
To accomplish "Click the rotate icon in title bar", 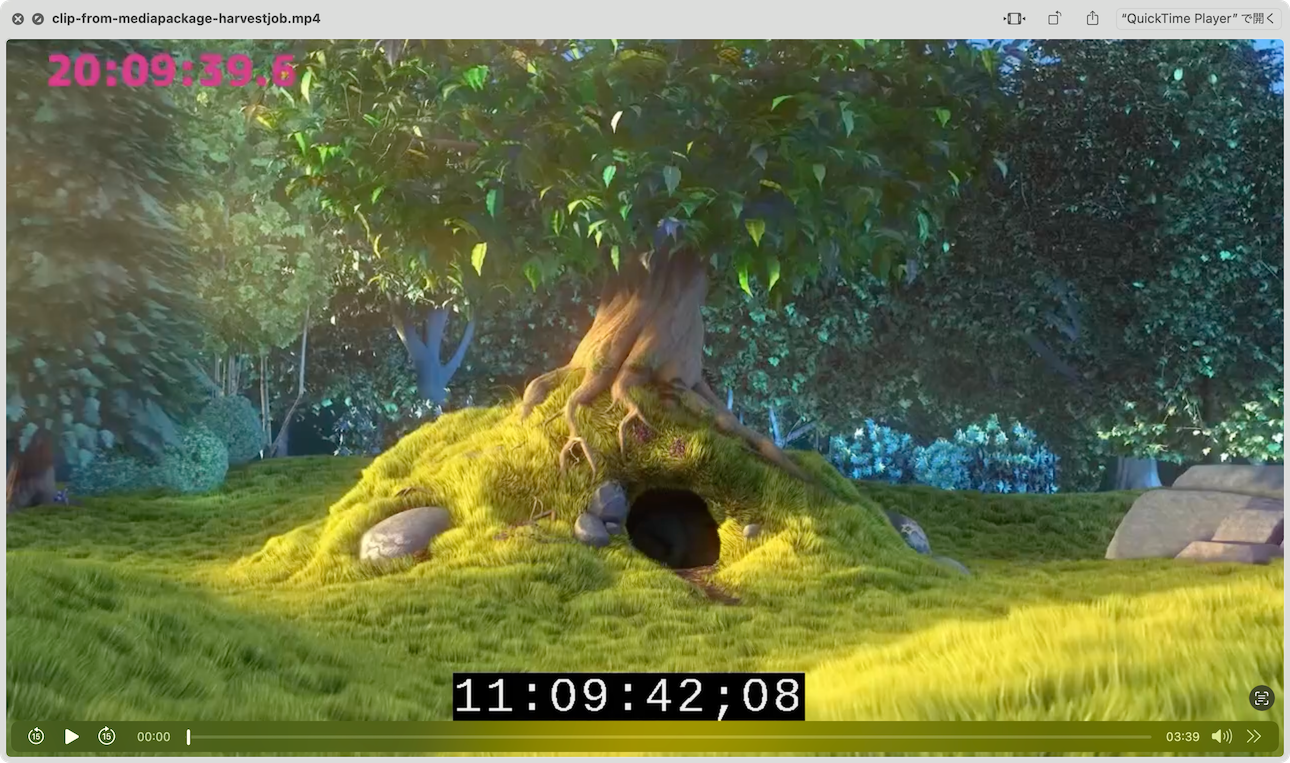I will (x=1054, y=18).
